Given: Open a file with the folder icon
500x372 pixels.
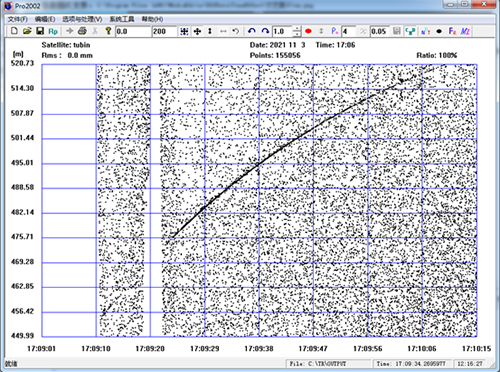Looking at the screenshot, I should click(x=27, y=31).
